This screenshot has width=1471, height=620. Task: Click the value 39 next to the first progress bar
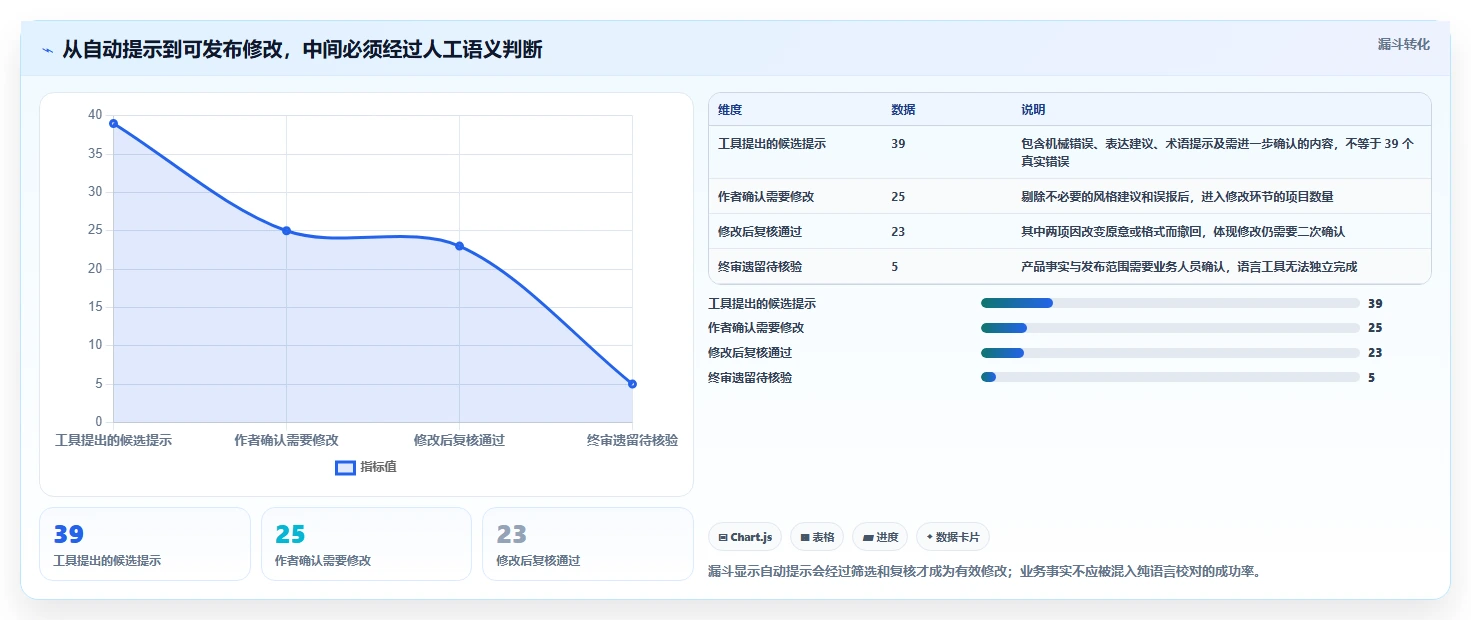[1375, 303]
